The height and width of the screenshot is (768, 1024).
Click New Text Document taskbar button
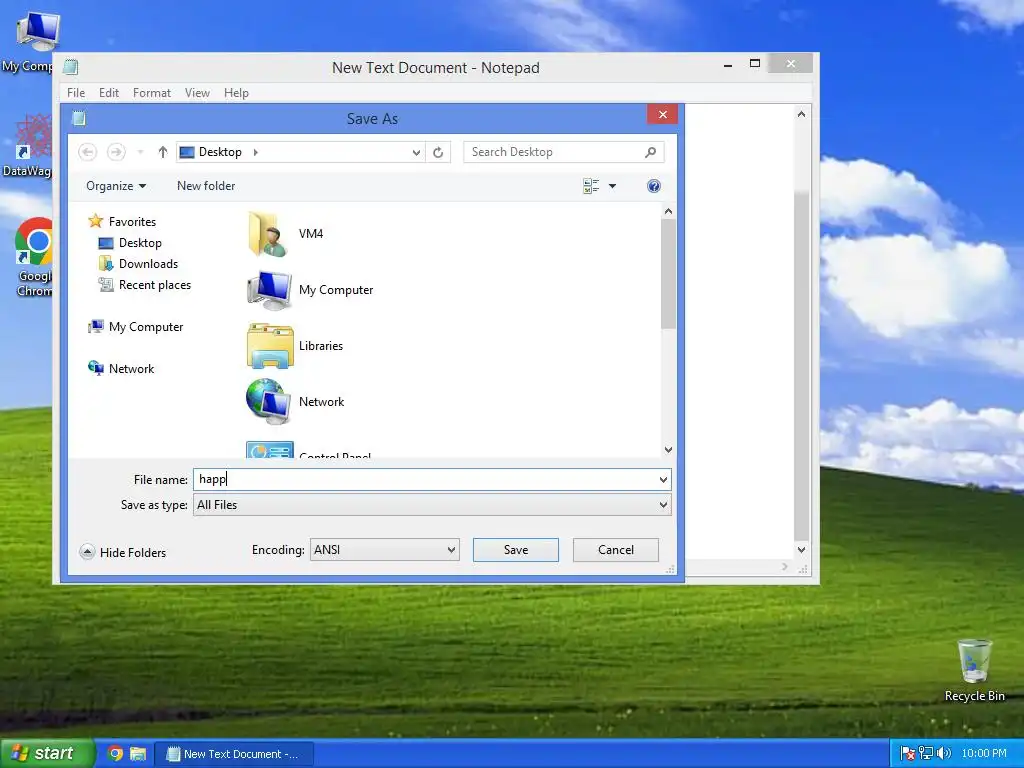click(x=234, y=754)
